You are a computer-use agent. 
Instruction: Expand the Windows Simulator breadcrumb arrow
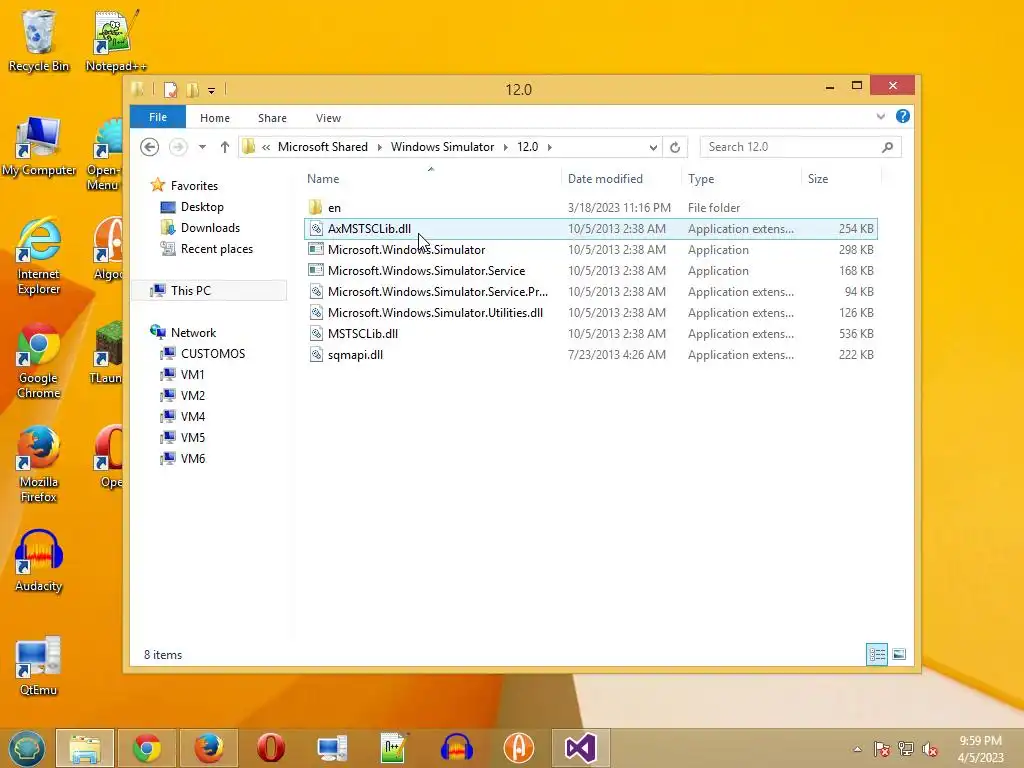[505, 147]
